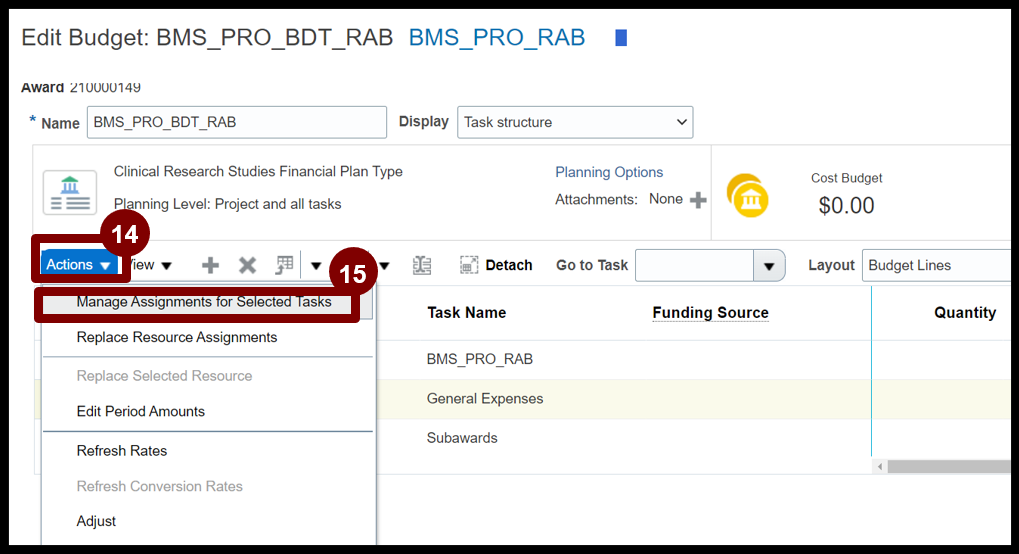
Task: Select the BMS_PRO_RAB task row
Action: [480, 359]
